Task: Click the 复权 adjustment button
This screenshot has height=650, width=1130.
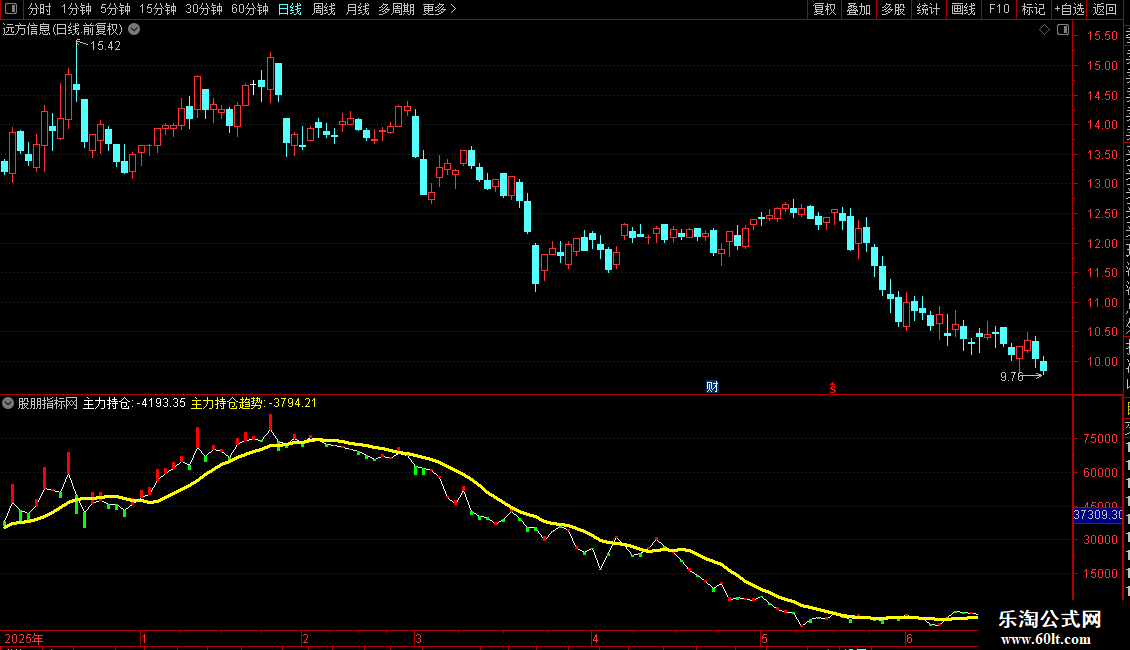Action: coord(824,9)
